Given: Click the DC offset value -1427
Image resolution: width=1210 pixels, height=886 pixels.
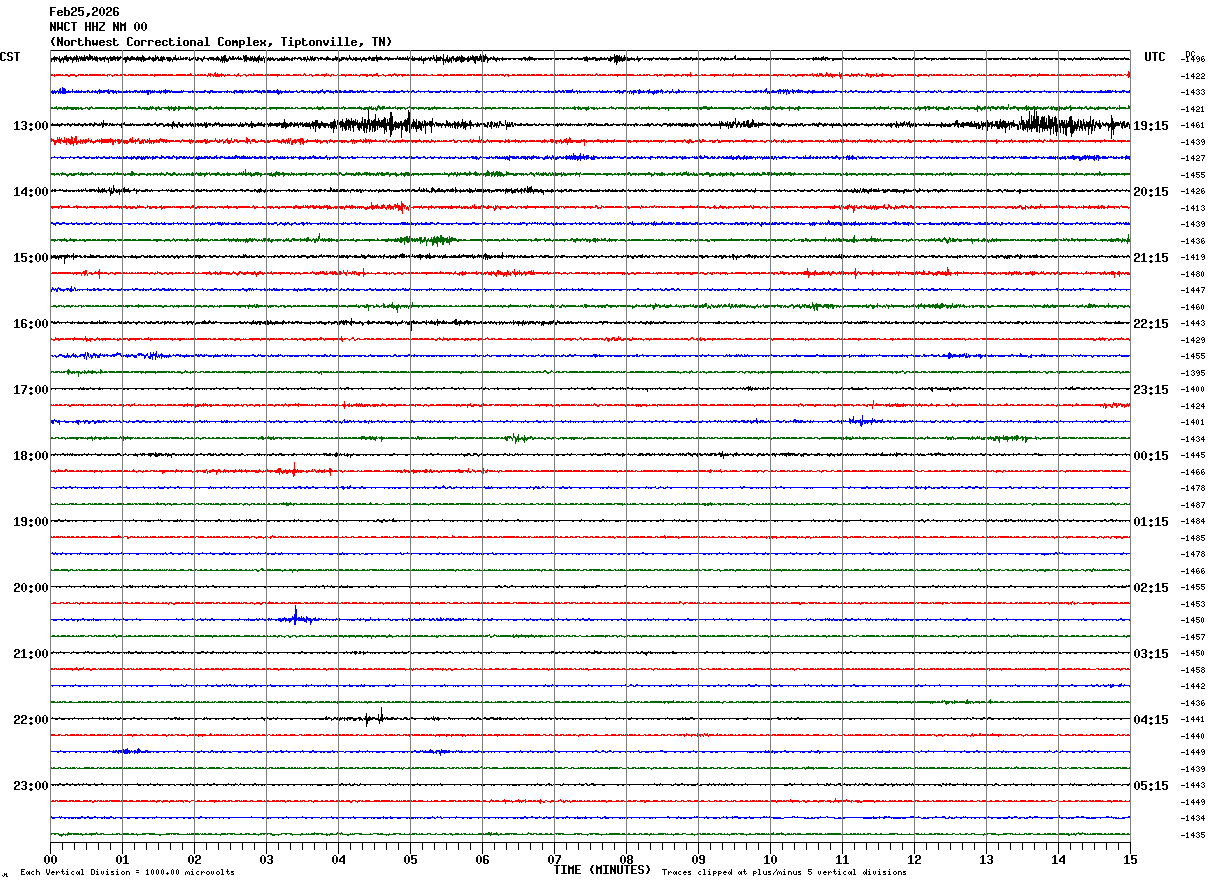Looking at the screenshot, I should pyautogui.click(x=1192, y=159).
